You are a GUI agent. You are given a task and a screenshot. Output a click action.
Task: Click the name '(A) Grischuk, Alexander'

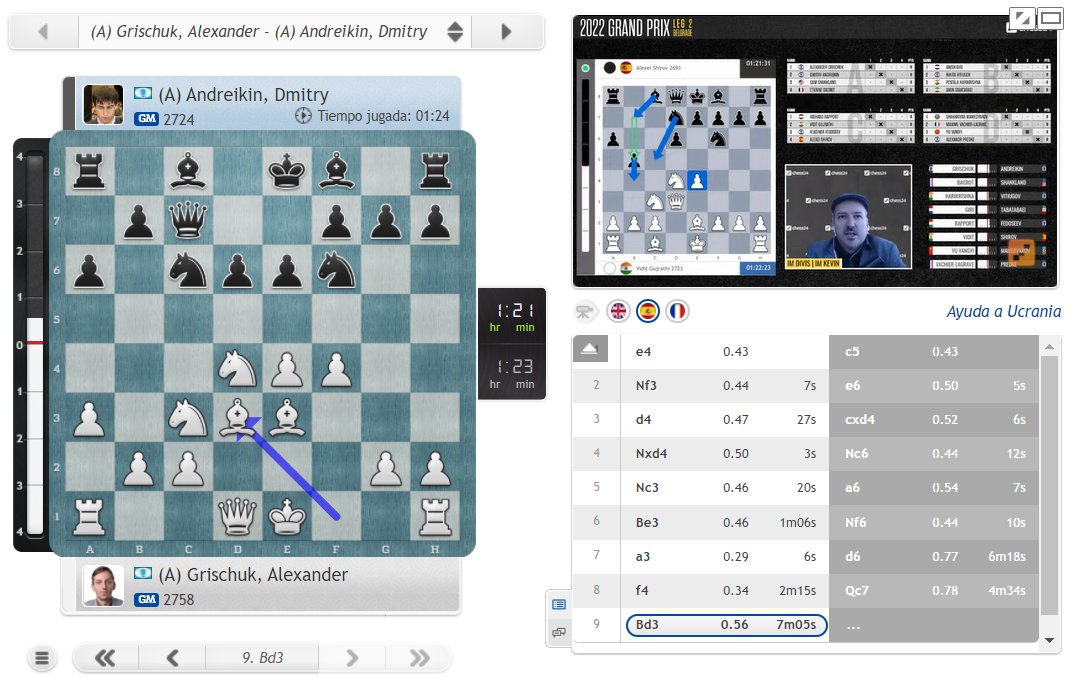coord(253,576)
